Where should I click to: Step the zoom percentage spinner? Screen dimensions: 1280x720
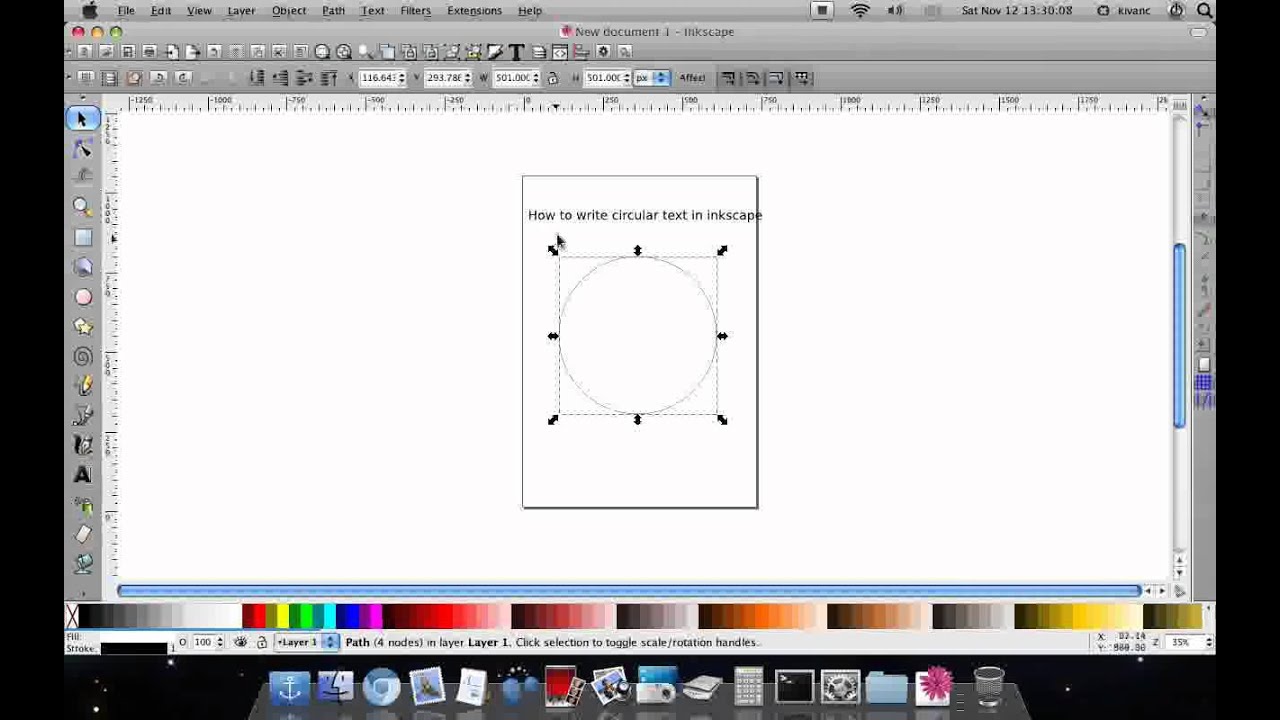pyautogui.click(x=1209, y=642)
